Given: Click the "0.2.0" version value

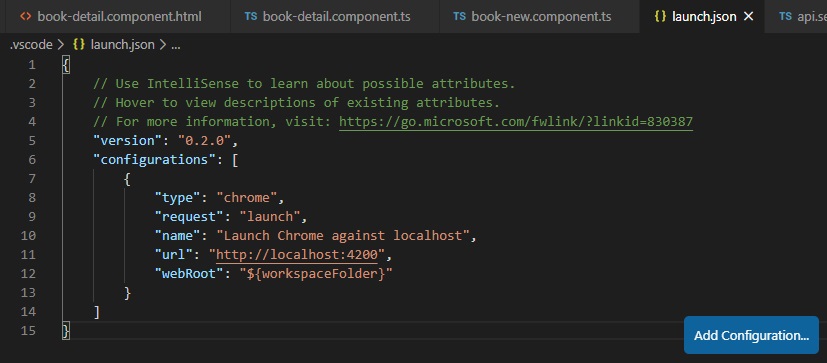Looking at the screenshot, I should (x=205, y=141).
